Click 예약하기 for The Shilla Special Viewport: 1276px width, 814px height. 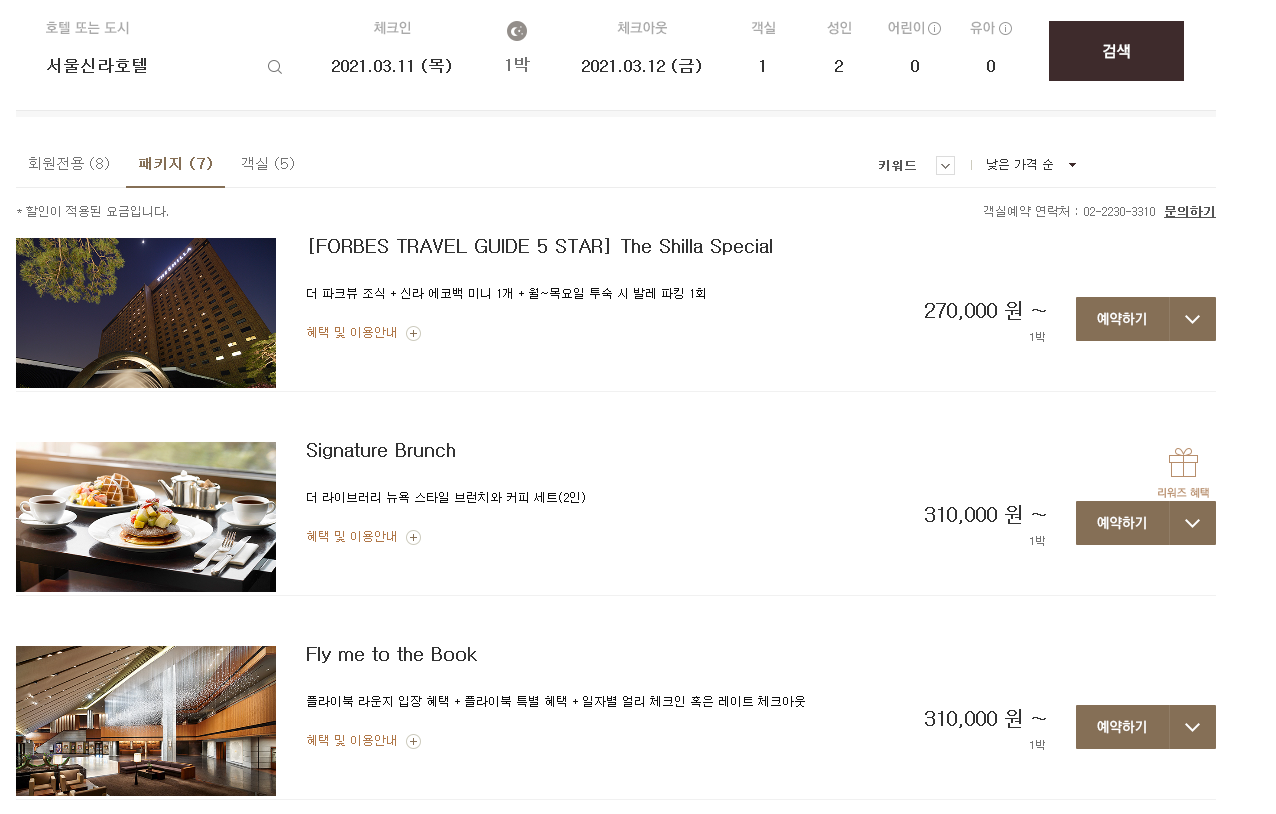point(1122,319)
